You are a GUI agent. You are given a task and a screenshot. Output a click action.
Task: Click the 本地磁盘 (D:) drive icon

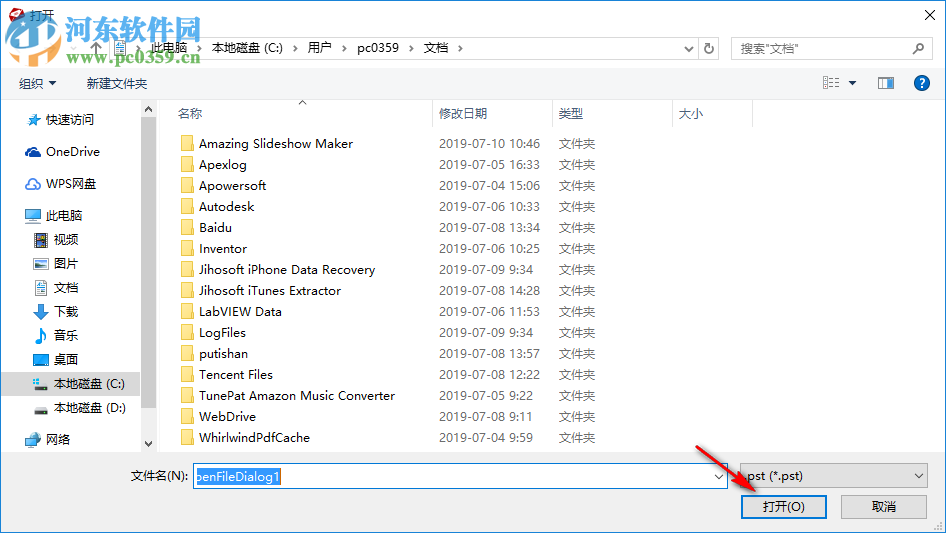40,410
